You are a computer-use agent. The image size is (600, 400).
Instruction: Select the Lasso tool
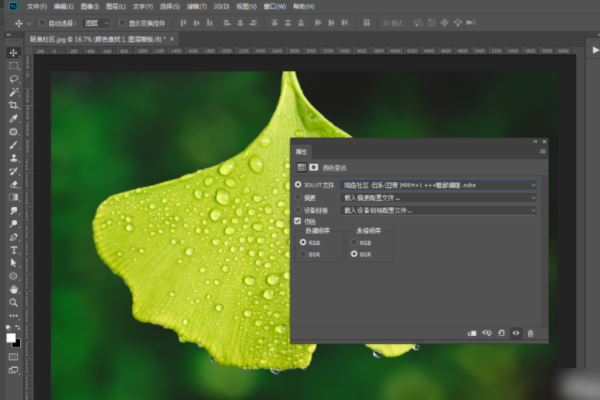point(14,79)
